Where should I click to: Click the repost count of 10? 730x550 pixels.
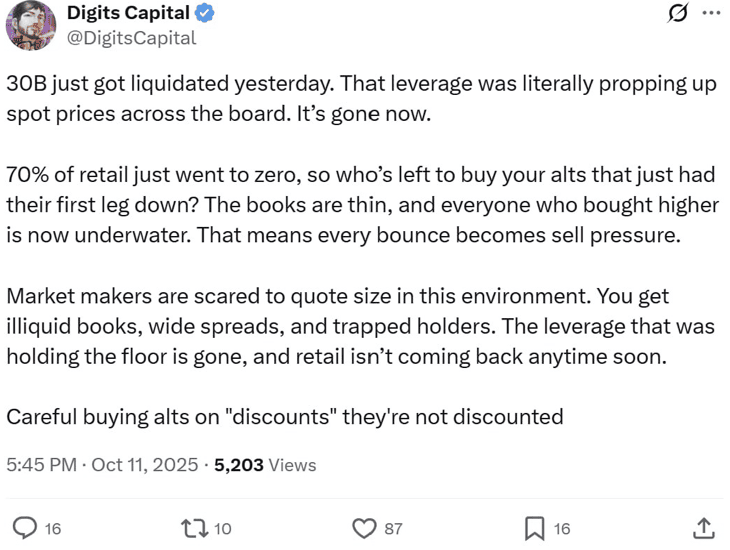point(223,528)
